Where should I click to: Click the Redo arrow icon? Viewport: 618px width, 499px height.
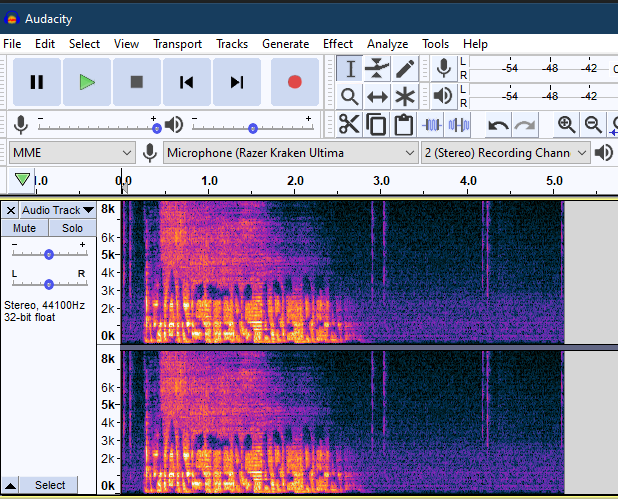525,125
